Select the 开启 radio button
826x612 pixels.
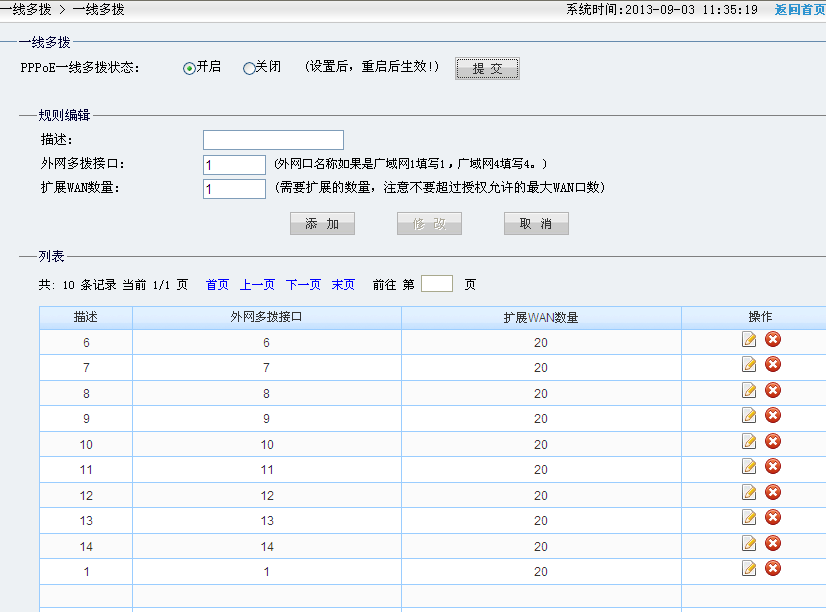coord(189,68)
